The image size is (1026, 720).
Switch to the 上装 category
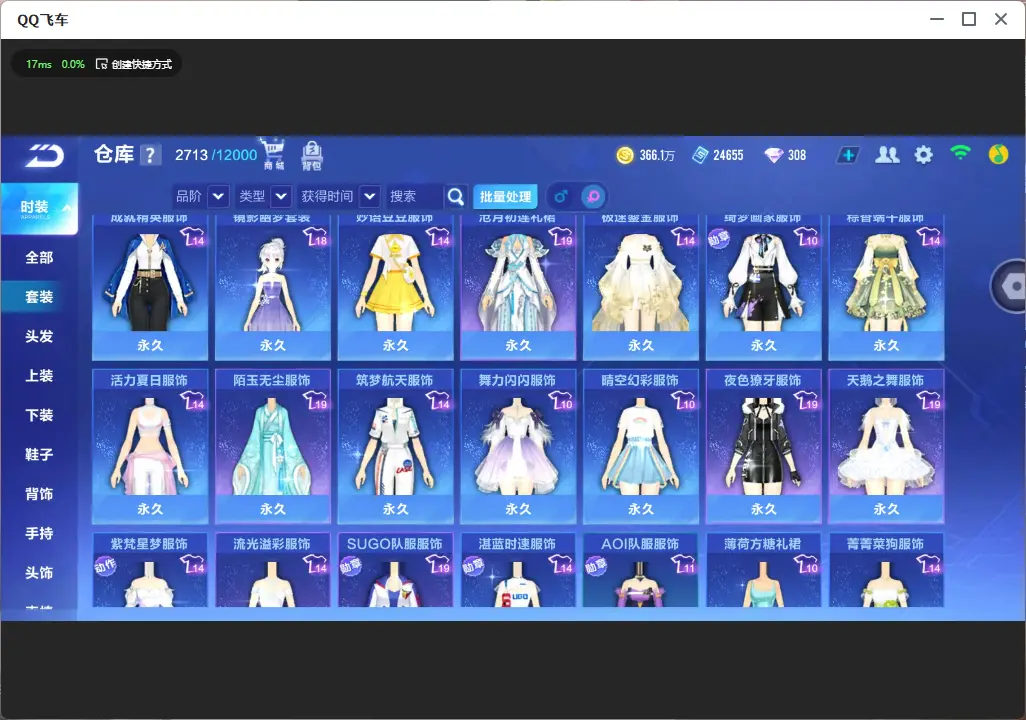pos(39,376)
